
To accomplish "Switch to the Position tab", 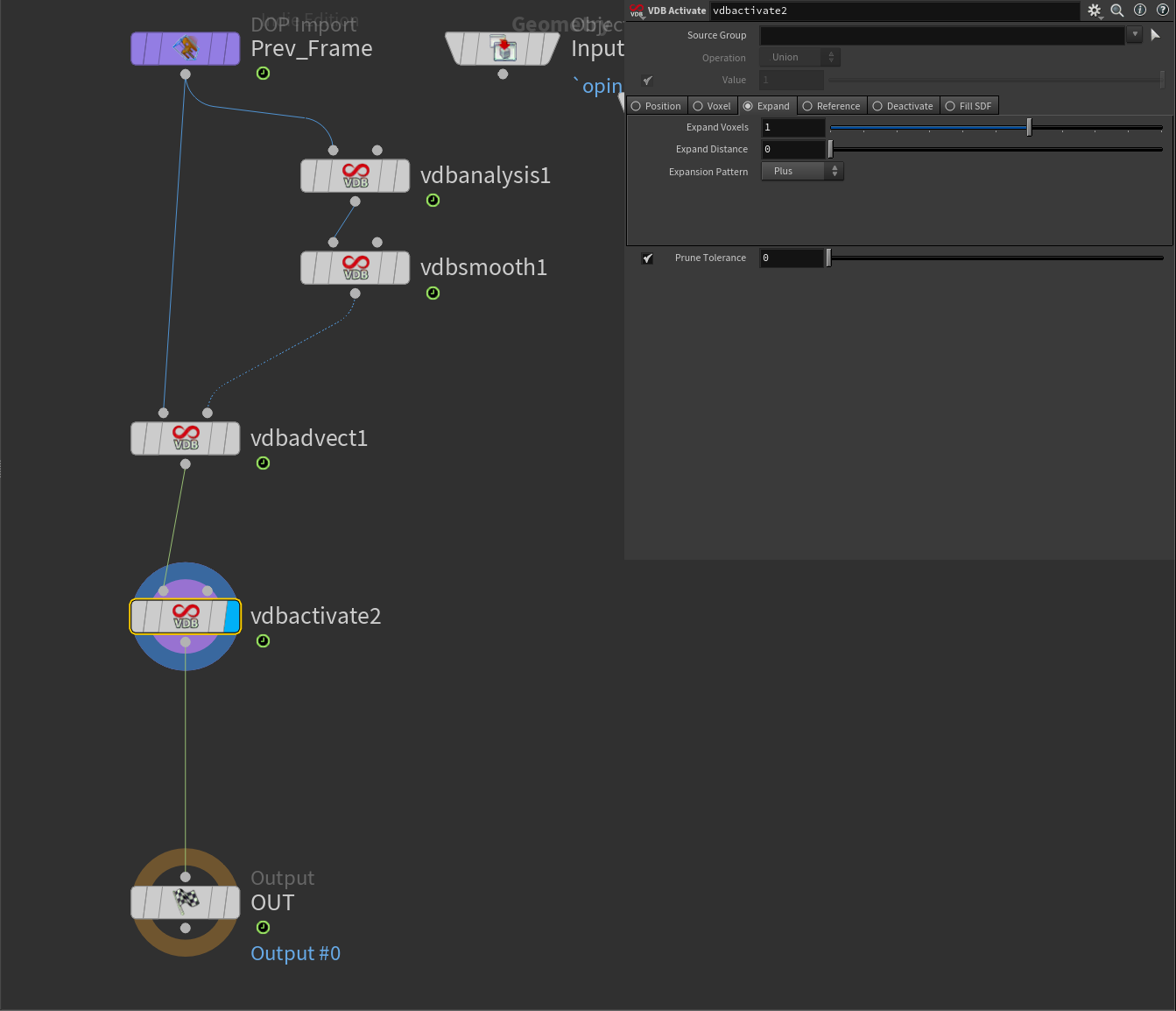I will 657,106.
